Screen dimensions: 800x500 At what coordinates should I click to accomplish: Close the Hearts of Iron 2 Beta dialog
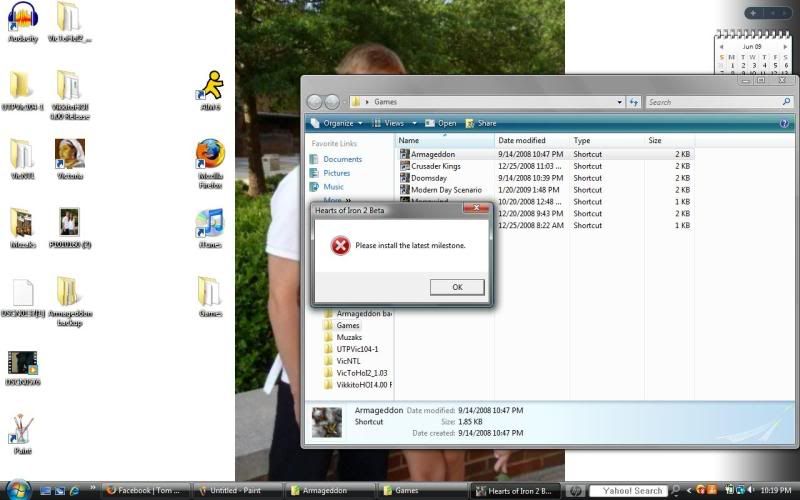click(476, 208)
